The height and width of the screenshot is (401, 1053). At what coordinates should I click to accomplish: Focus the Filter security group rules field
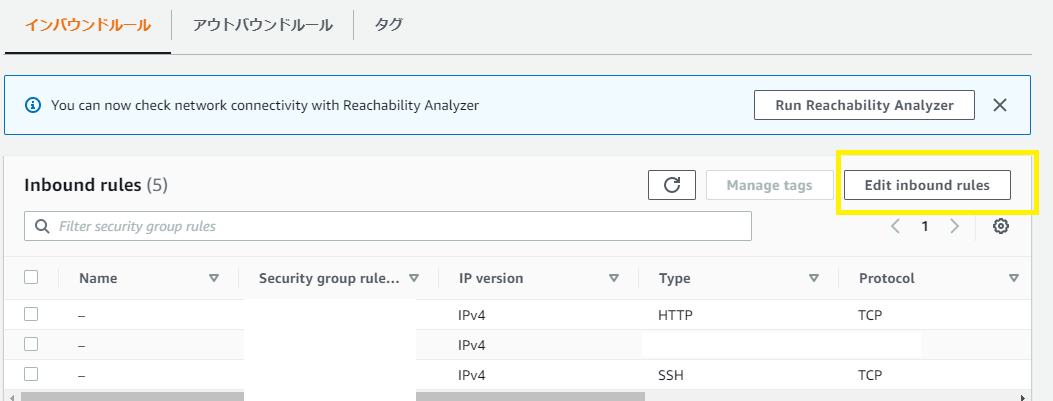coord(400,226)
